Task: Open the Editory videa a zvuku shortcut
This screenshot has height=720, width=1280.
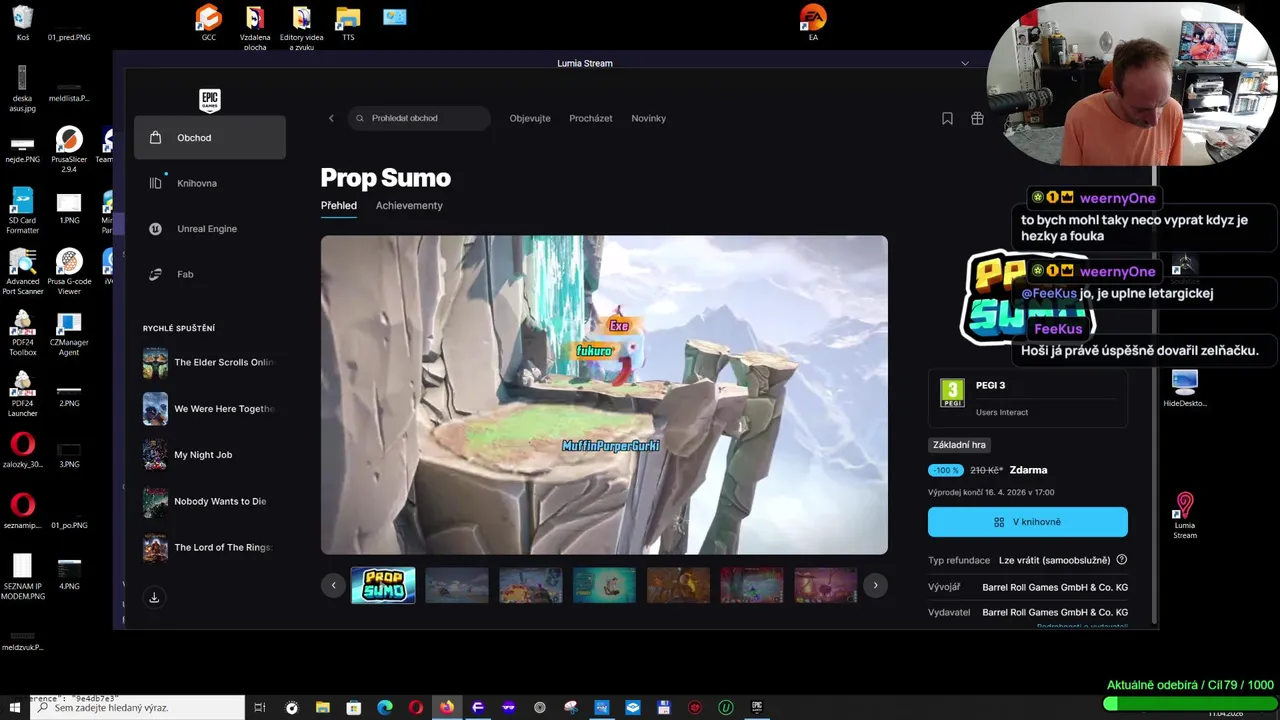Action: tap(301, 27)
